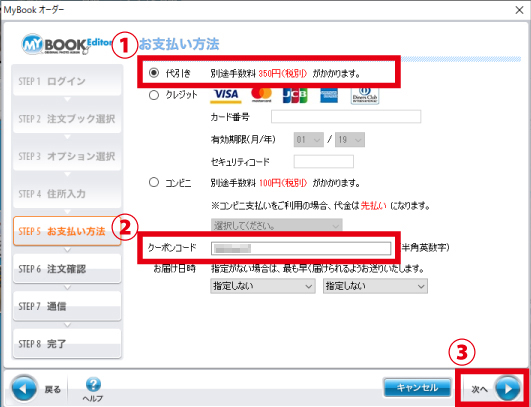Screen dimensions: 531x407
Task: Select the コンビニ payment radio button
Action: click(154, 183)
